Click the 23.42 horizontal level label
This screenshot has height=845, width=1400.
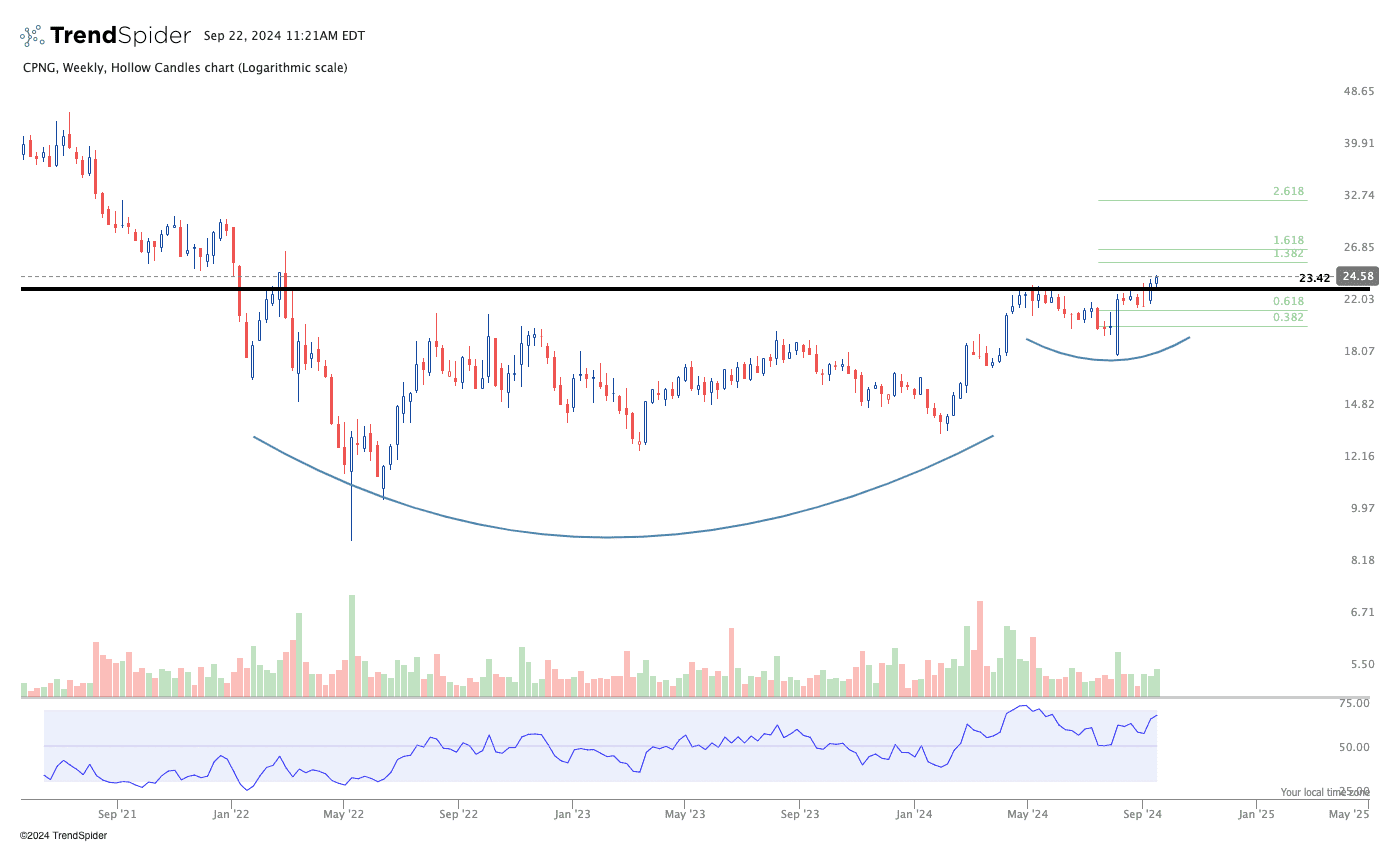1313,278
